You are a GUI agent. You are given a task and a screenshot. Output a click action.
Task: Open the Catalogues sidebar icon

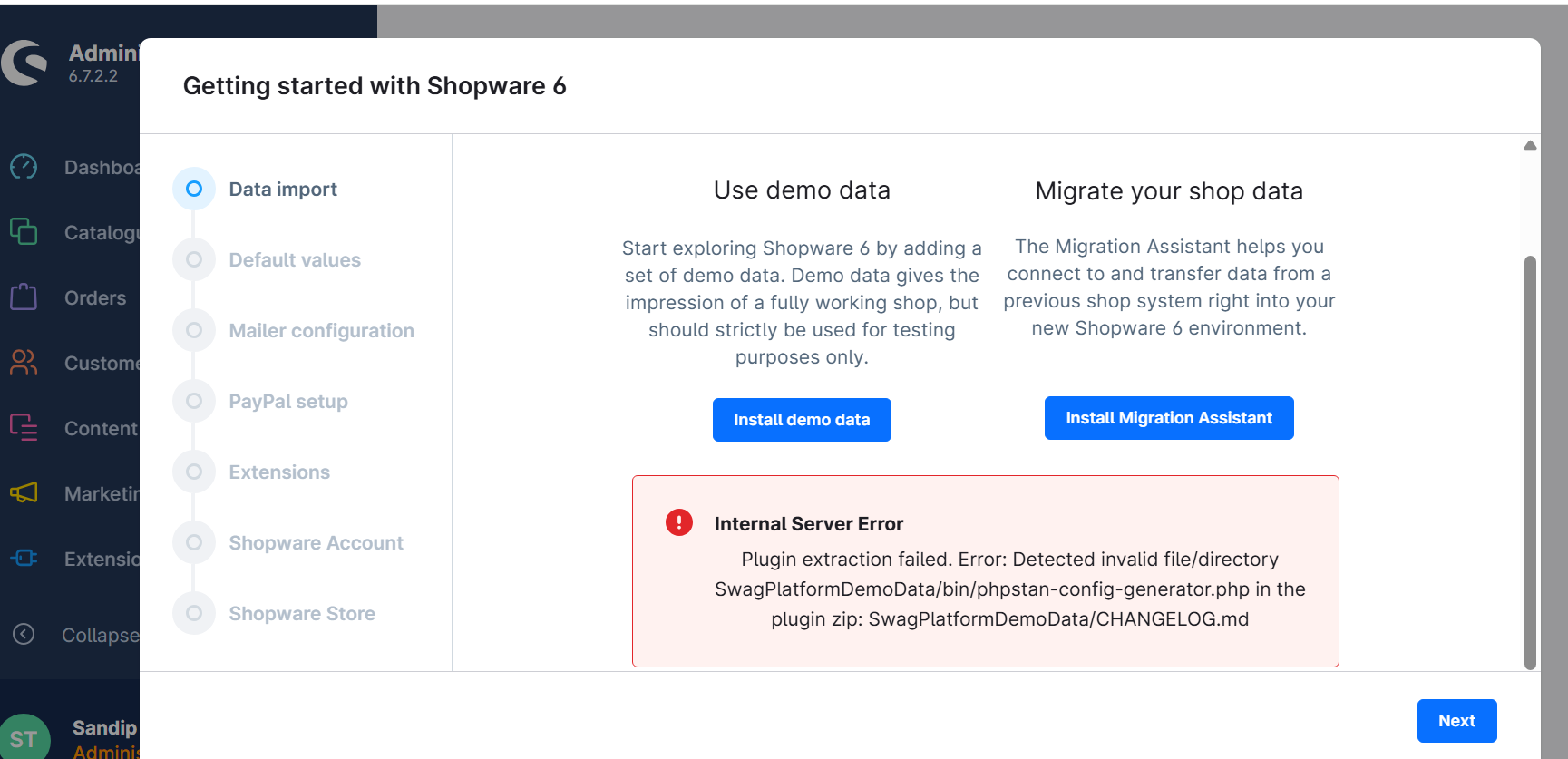[x=24, y=232]
